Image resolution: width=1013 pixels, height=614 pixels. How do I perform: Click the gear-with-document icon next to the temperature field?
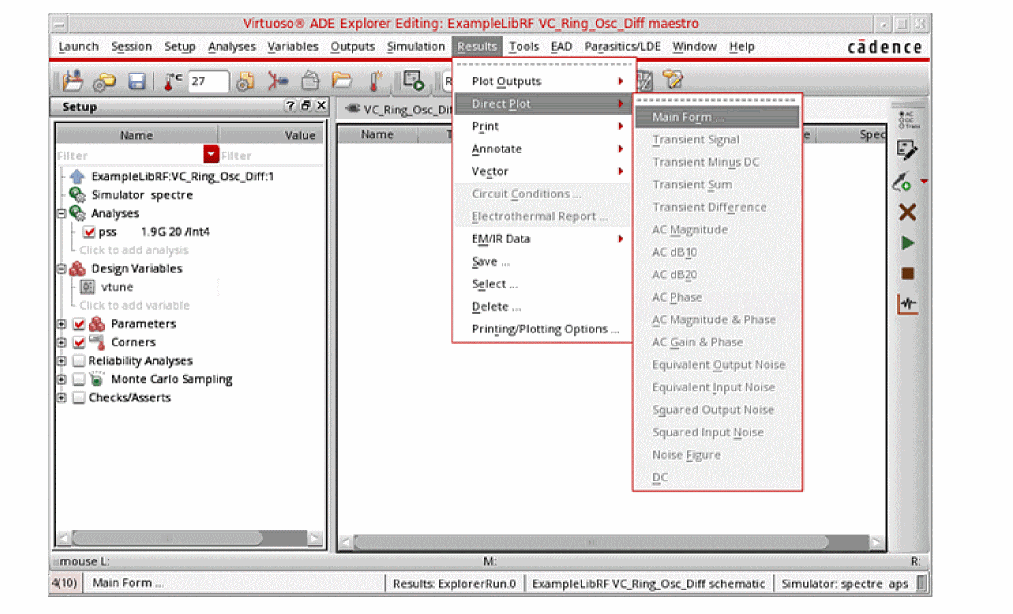(x=245, y=81)
